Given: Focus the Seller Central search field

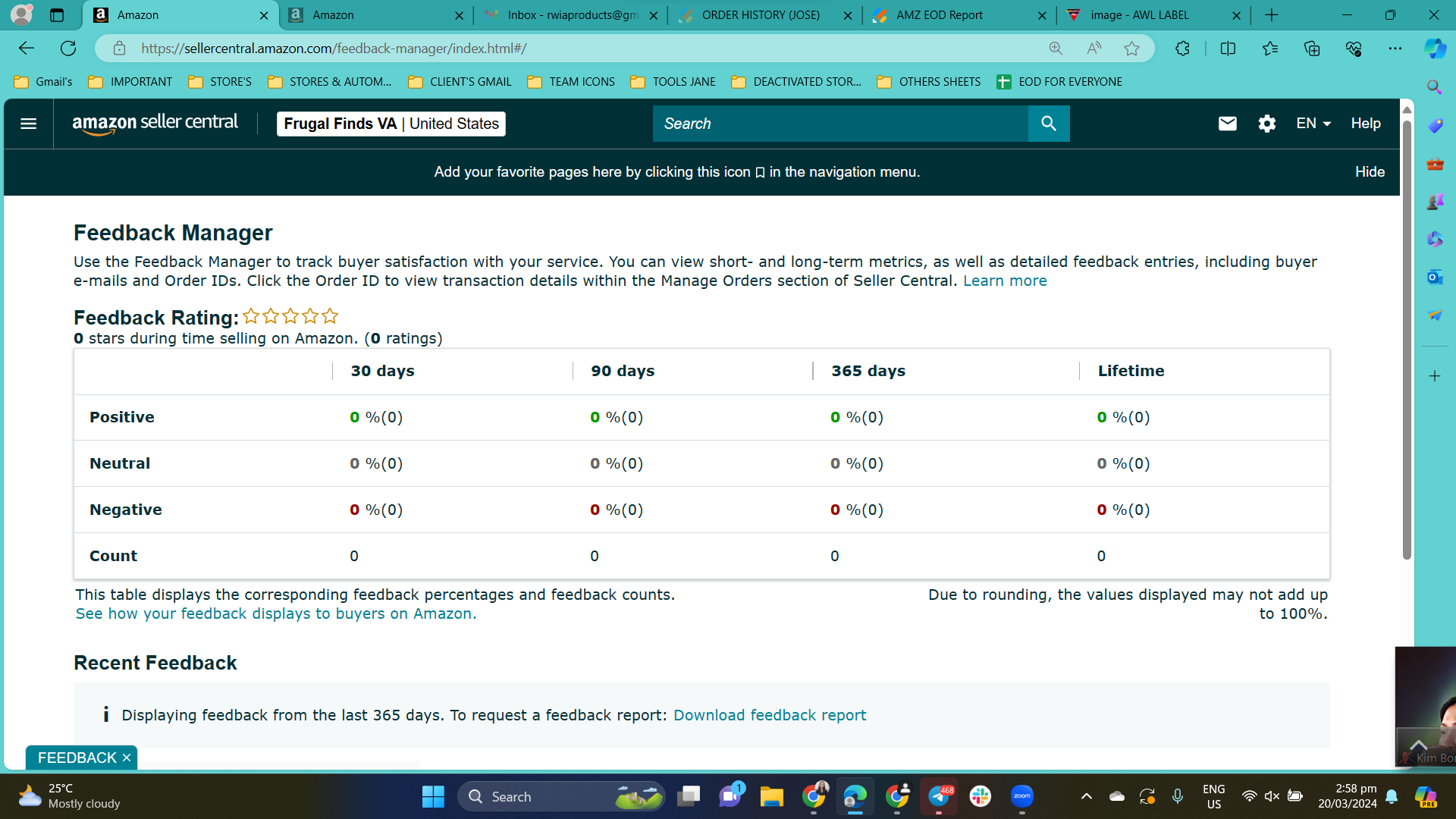Looking at the screenshot, I should pos(840,124).
